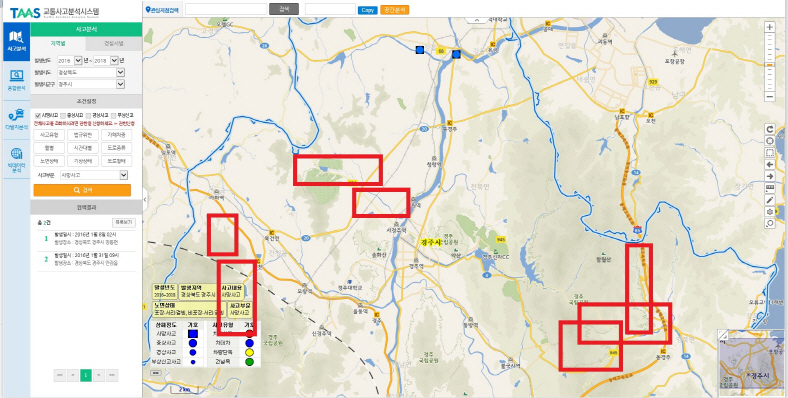The image size is (788, 398).
Task: Uncheck the 사망사고 checkbox
Action: click(x=37, y=115)
